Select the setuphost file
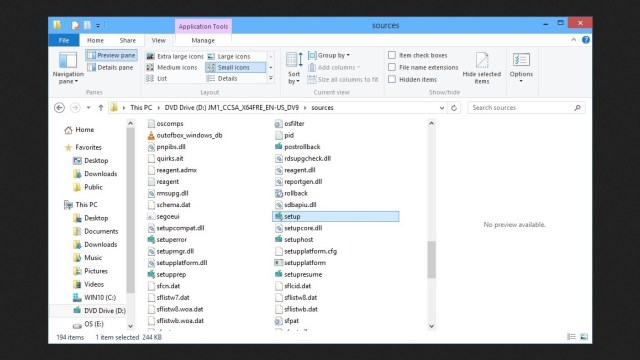The height and width of the screenshot is (360, 640). tap(294, 240)
